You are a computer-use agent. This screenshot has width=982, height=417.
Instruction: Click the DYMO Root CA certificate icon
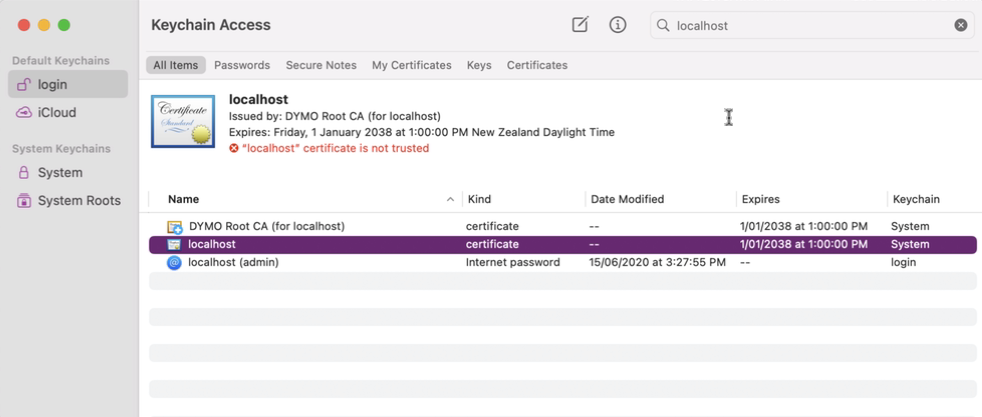[x=174, y=227]
